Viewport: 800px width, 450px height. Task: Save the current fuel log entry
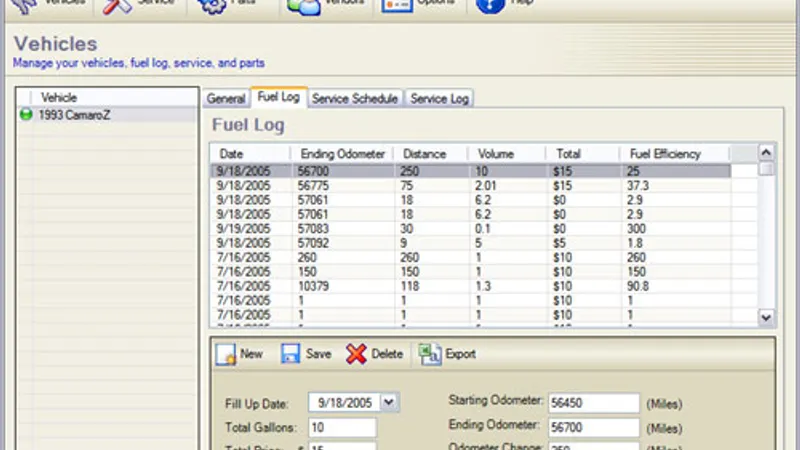(306, 354)
